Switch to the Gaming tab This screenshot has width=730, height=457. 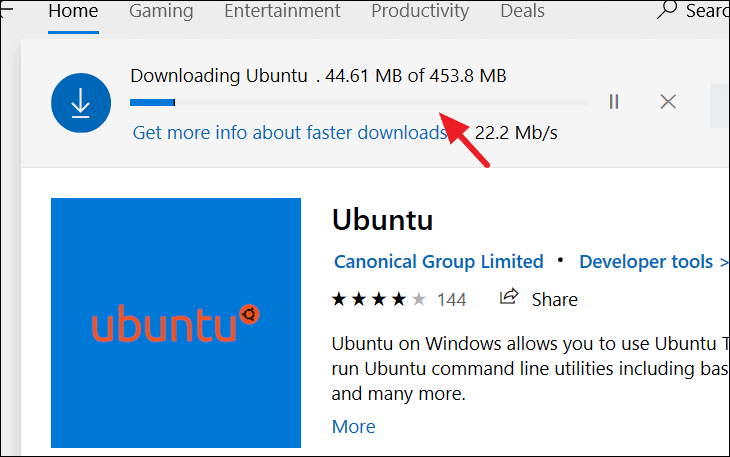point(161,11)
